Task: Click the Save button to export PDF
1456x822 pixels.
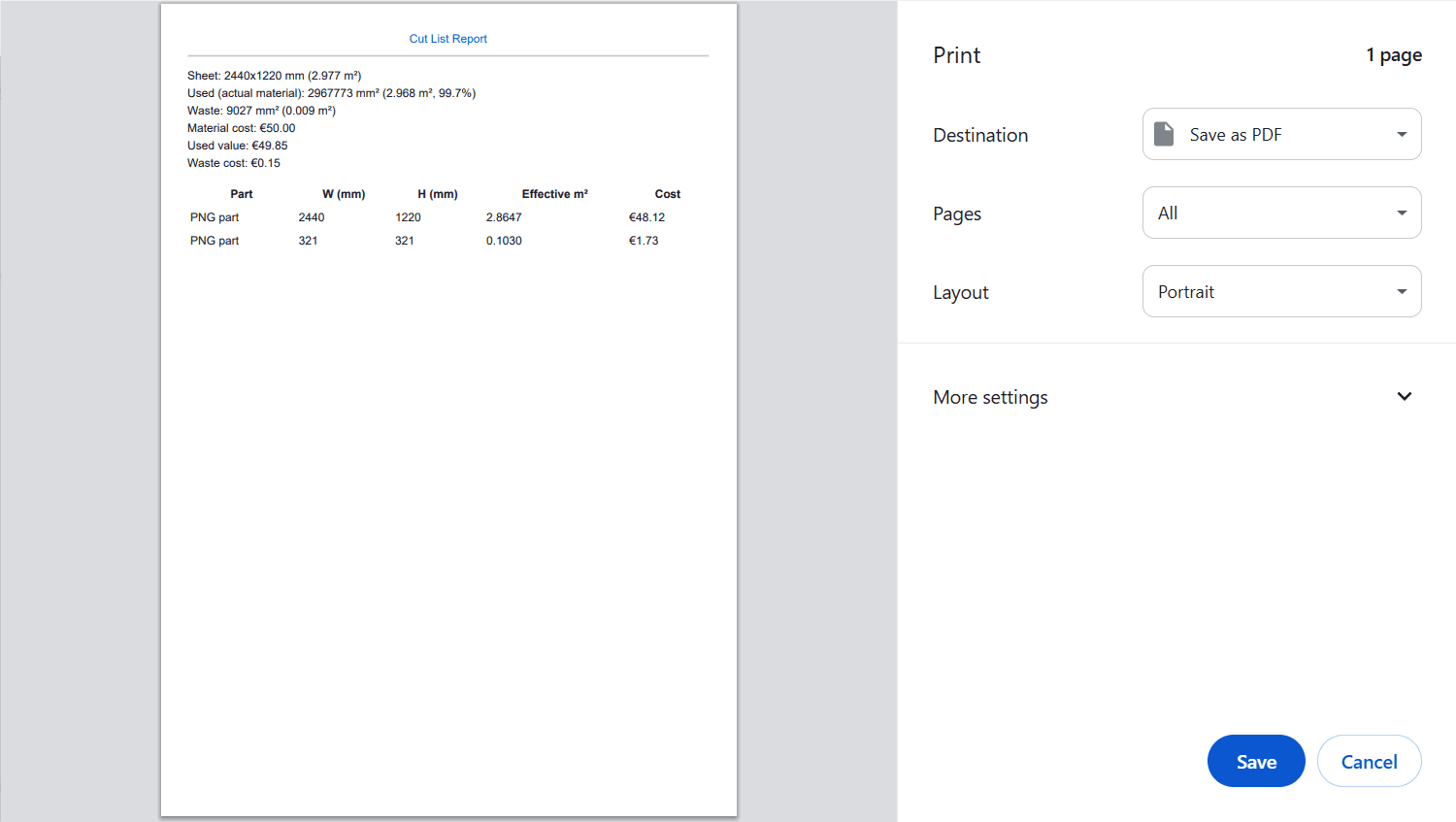Action: tap(1256, 761)
